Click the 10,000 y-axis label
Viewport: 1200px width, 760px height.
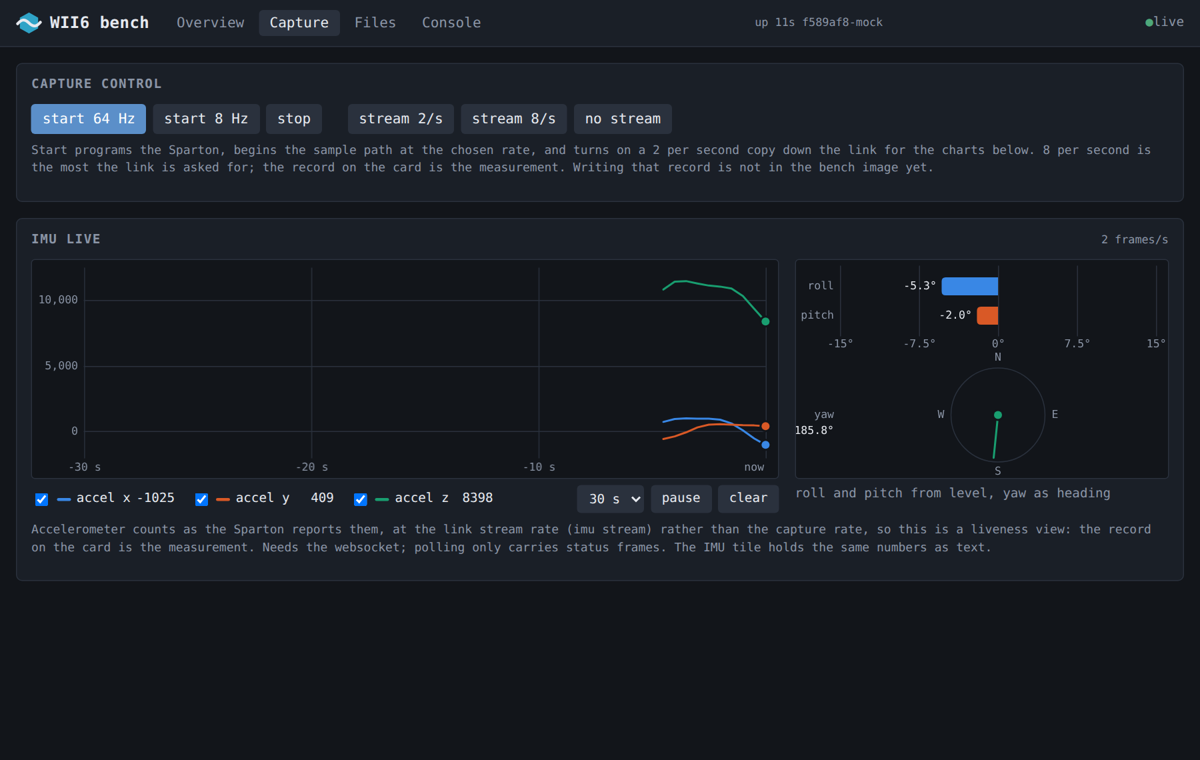pos(58,300)
